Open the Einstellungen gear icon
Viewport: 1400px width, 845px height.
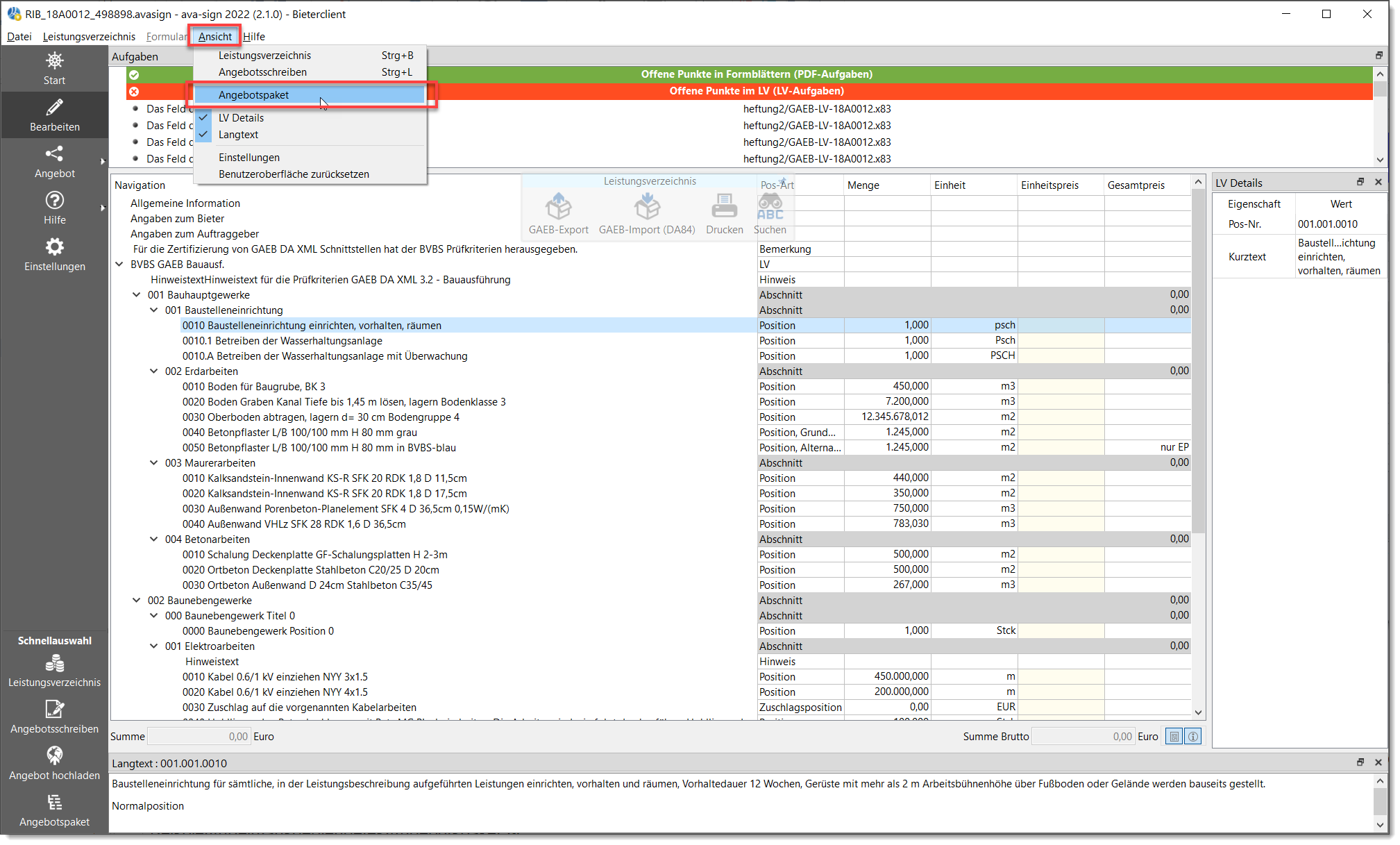tap(54, 246)
